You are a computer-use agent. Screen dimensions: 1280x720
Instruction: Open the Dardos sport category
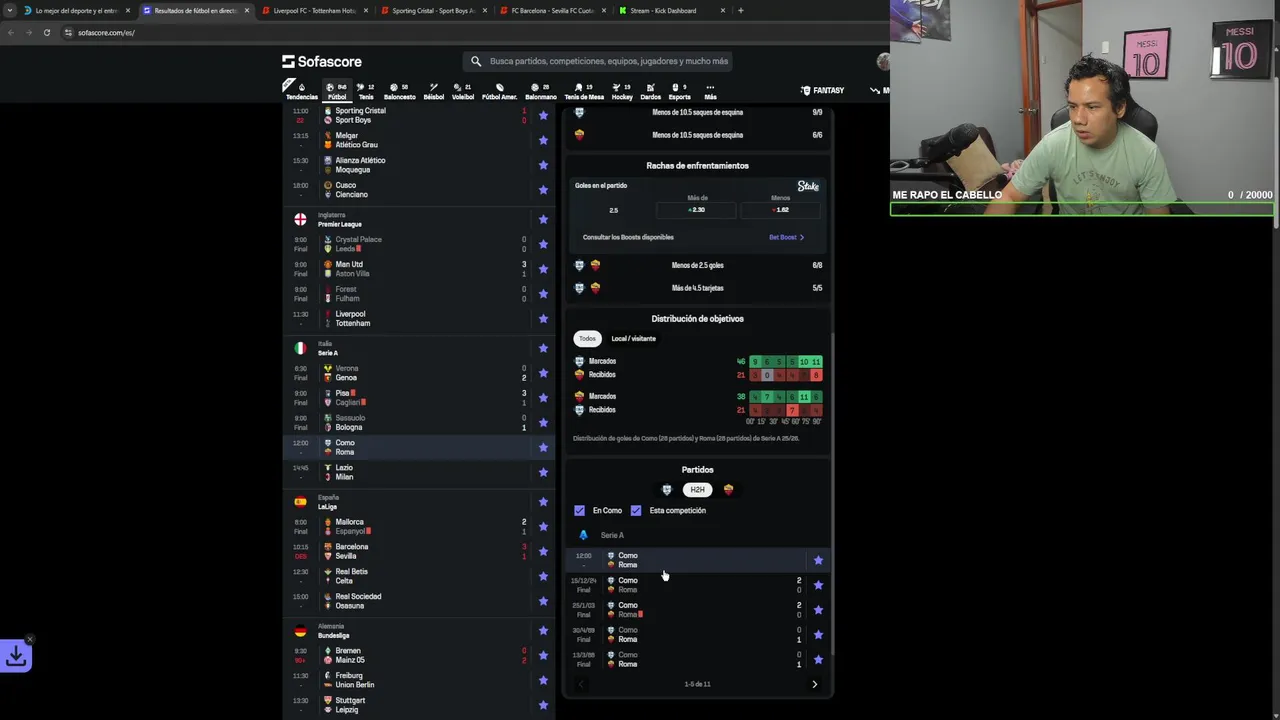pyautogui.click(x=650, y=91)
